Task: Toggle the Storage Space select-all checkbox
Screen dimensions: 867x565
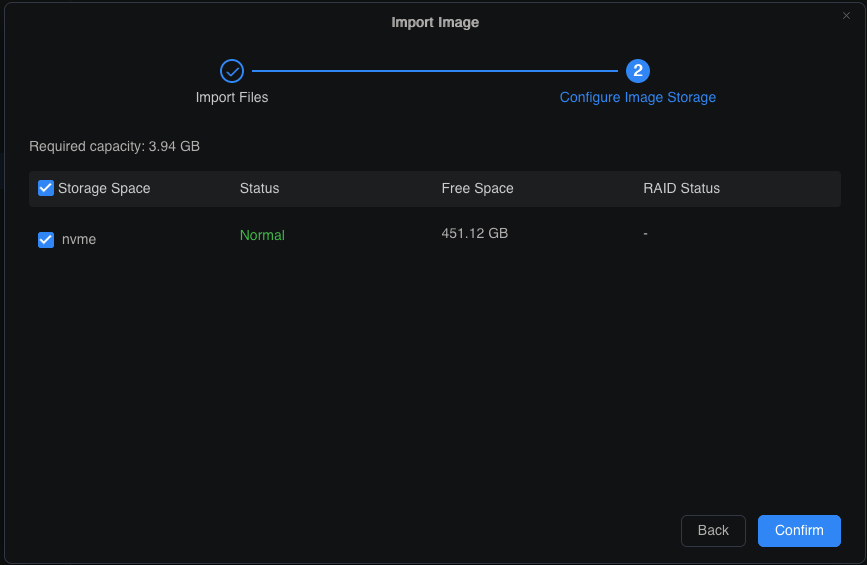Action: [x=46, y=188]
